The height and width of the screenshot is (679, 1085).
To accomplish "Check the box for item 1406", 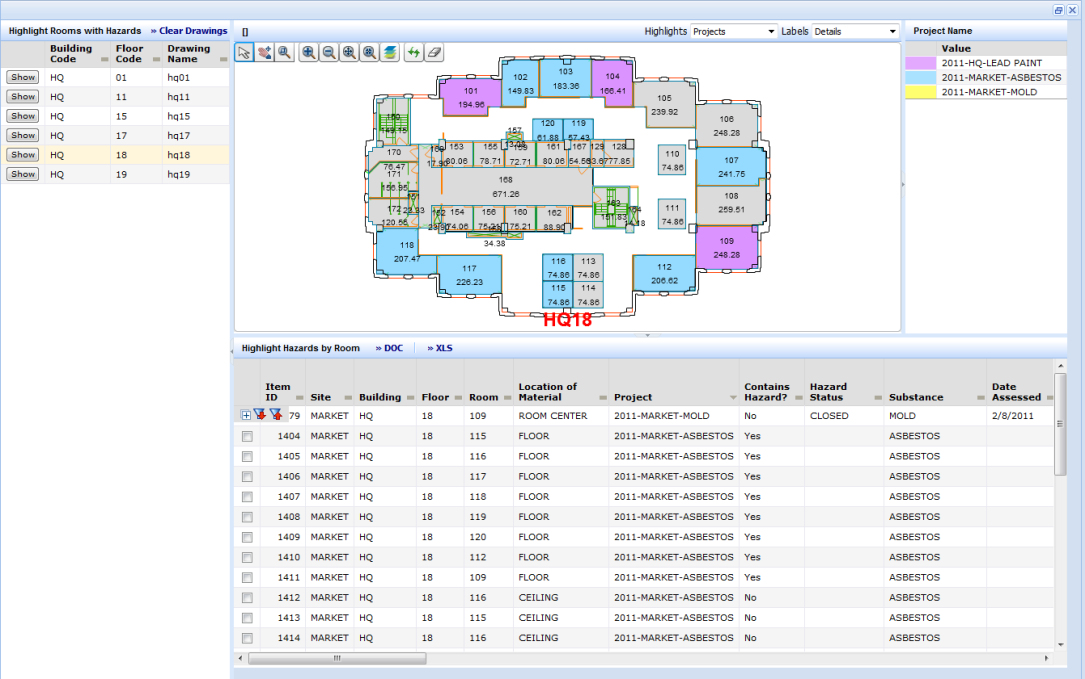I will coord(247,477).
